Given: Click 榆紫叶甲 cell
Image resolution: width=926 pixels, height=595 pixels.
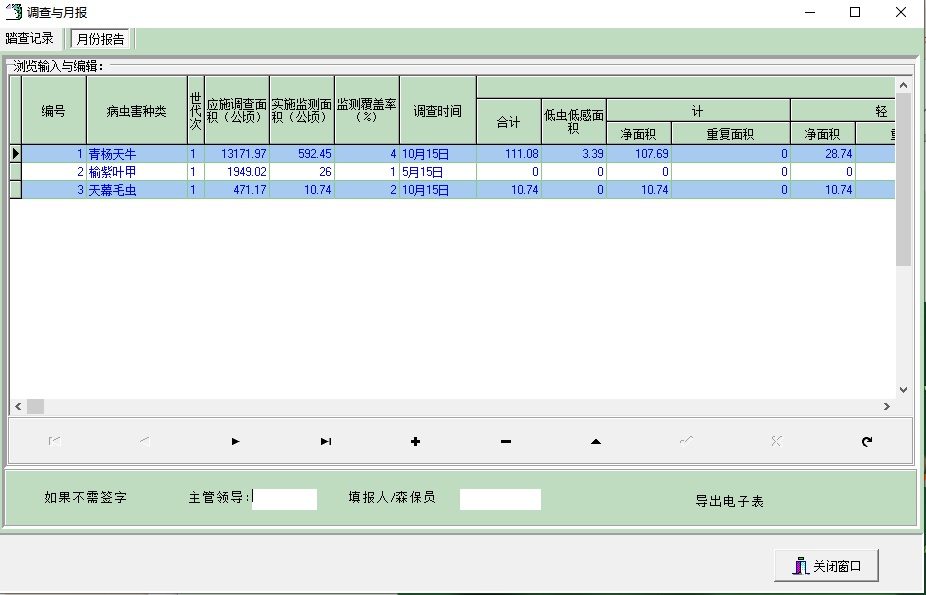Looking at the screenshot, I should (136, 172).
